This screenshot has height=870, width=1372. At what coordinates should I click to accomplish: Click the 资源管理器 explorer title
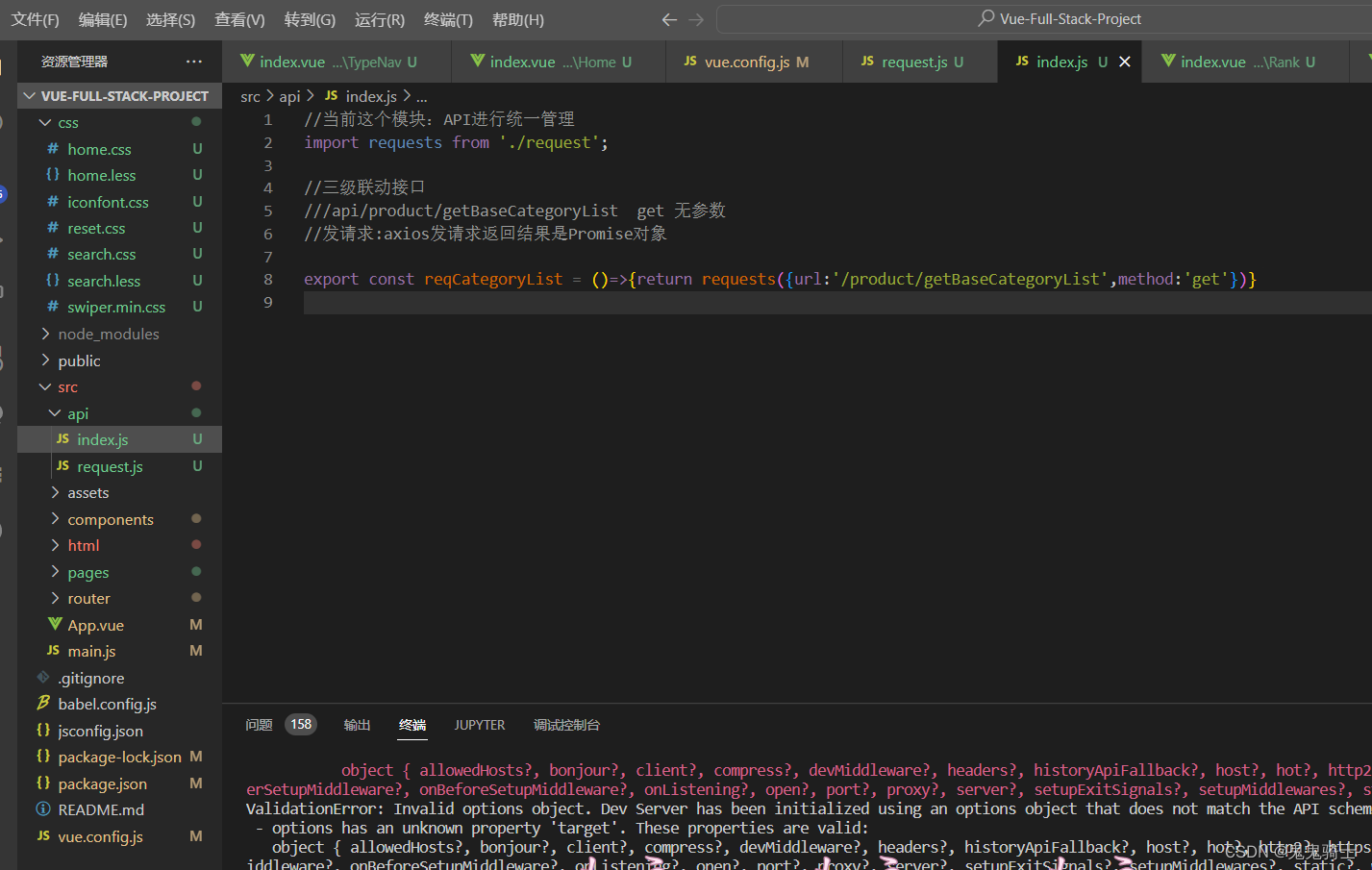tap(74, 62)
